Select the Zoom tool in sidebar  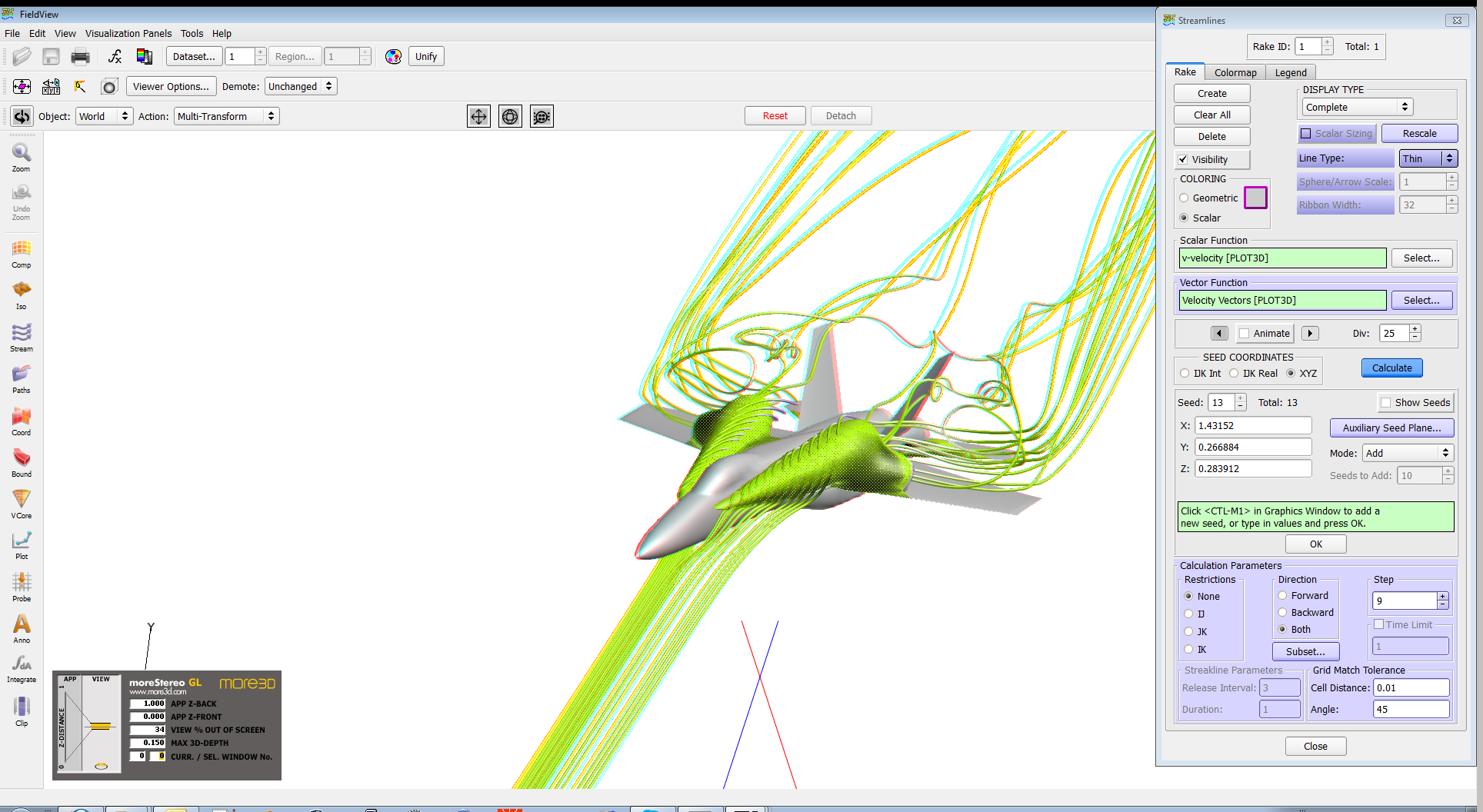tap(22, 157)
